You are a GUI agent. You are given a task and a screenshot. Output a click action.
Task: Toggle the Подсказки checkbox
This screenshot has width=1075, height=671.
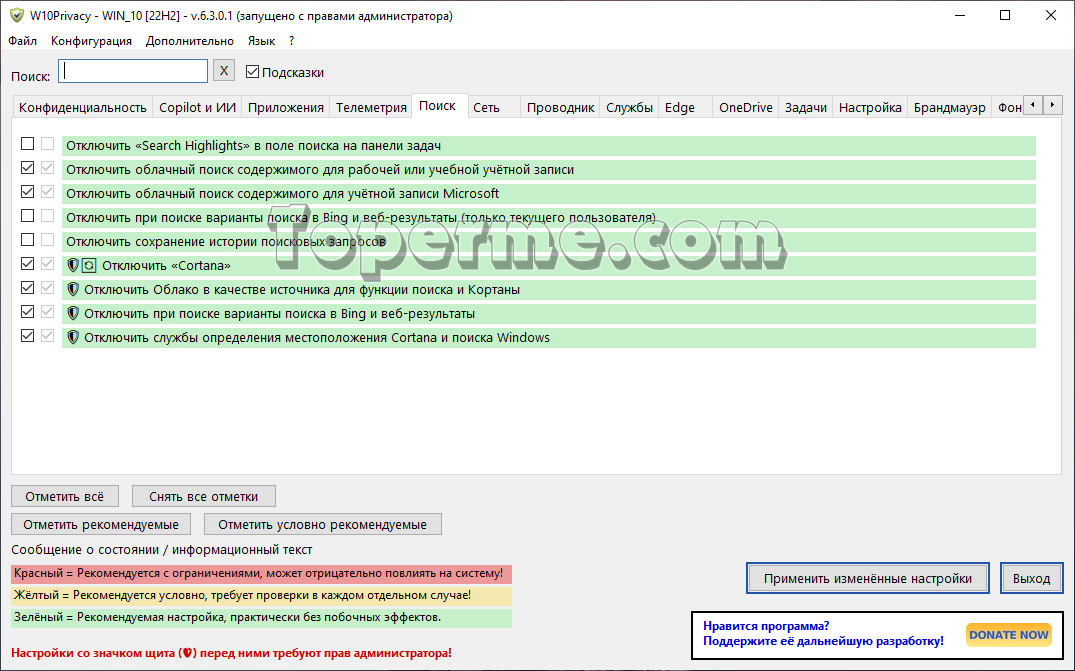(x=252, y=71)
